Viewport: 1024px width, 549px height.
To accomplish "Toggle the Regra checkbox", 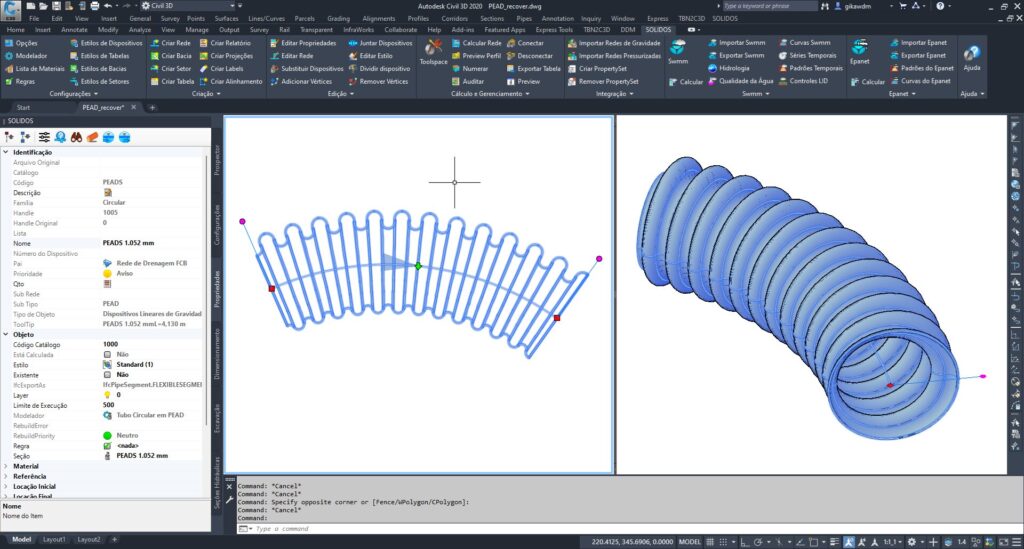I will point(107,446).
